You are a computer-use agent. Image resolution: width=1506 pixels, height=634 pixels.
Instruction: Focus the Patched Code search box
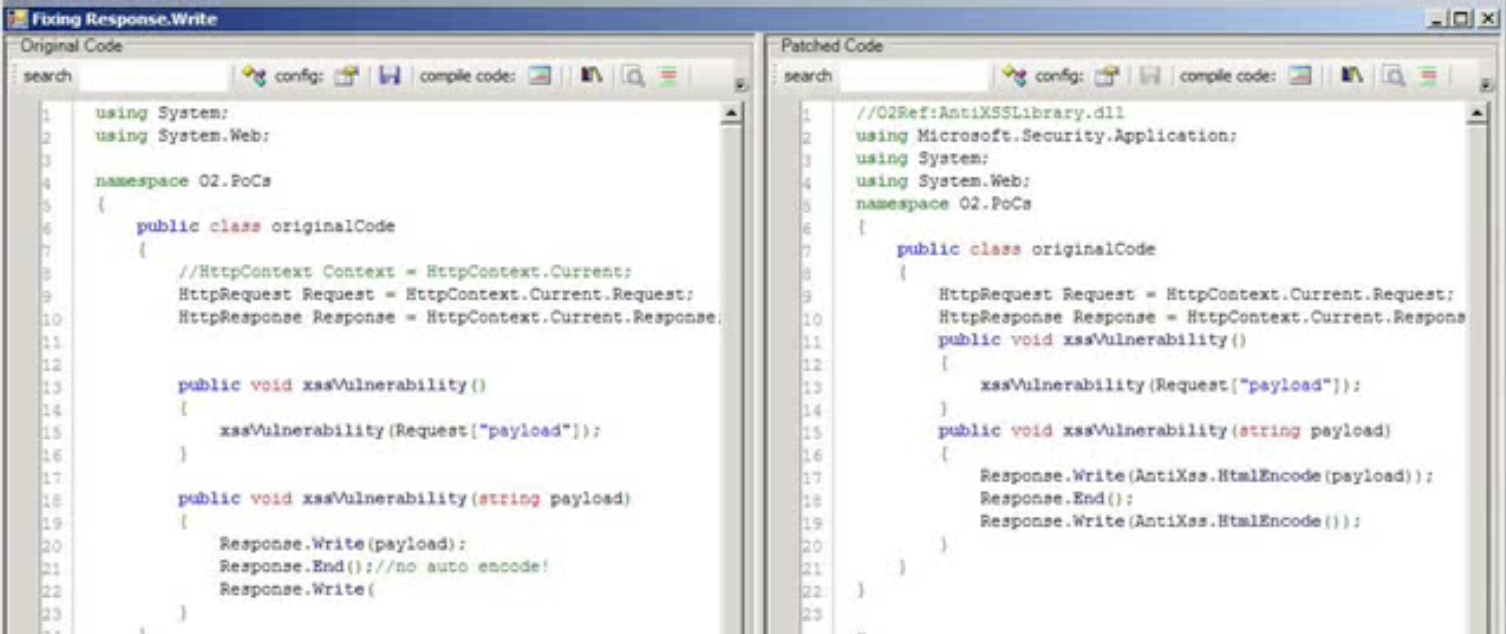914,76
